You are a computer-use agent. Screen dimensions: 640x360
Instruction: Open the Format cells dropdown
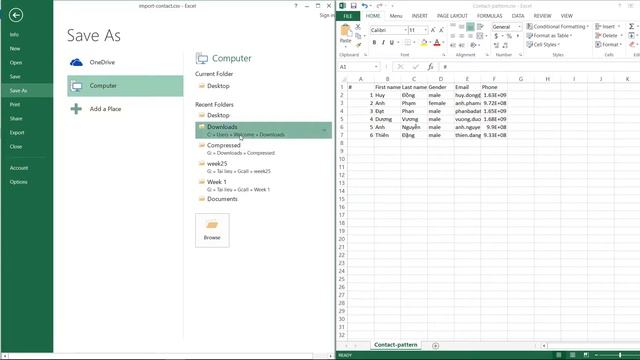click(609, 44)
